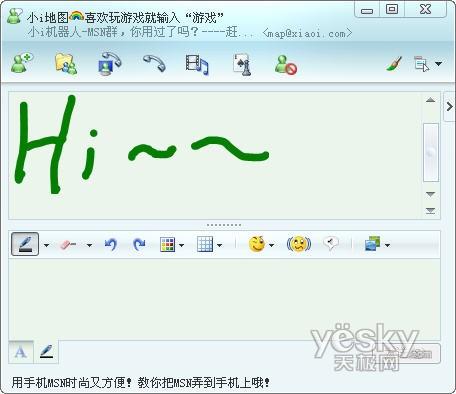Expand the side panel chevron
The image size is (456, 394).
pos(450,107)
